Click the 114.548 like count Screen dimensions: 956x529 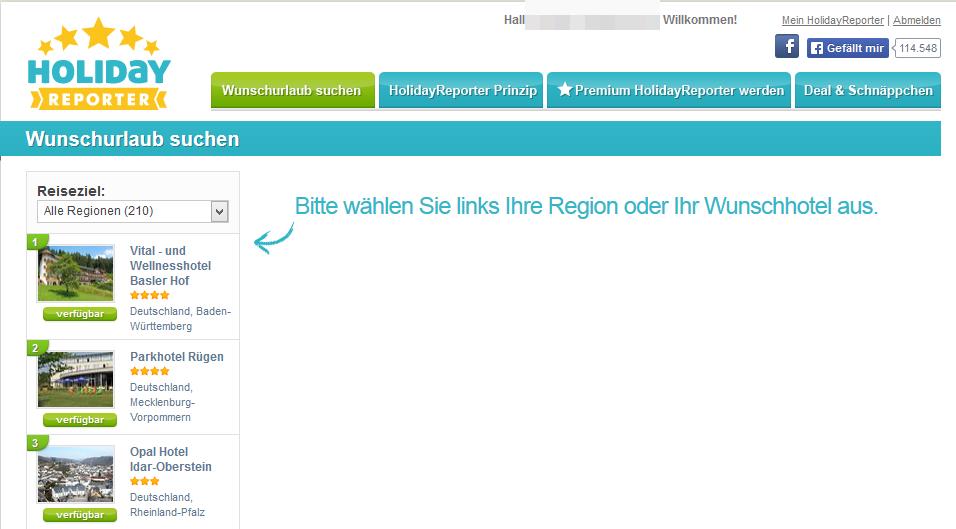point(918,48)
